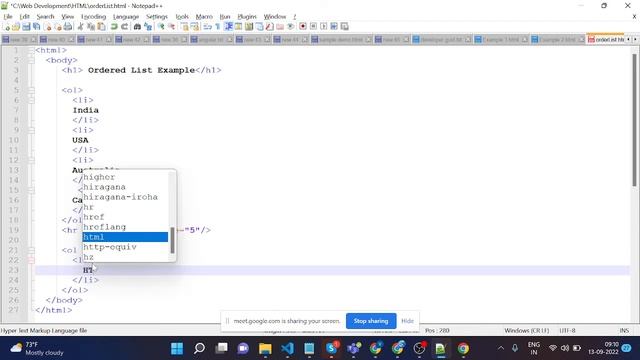Click the Skype icon in taskbar
640x360 pixels.
click(331, 349)
